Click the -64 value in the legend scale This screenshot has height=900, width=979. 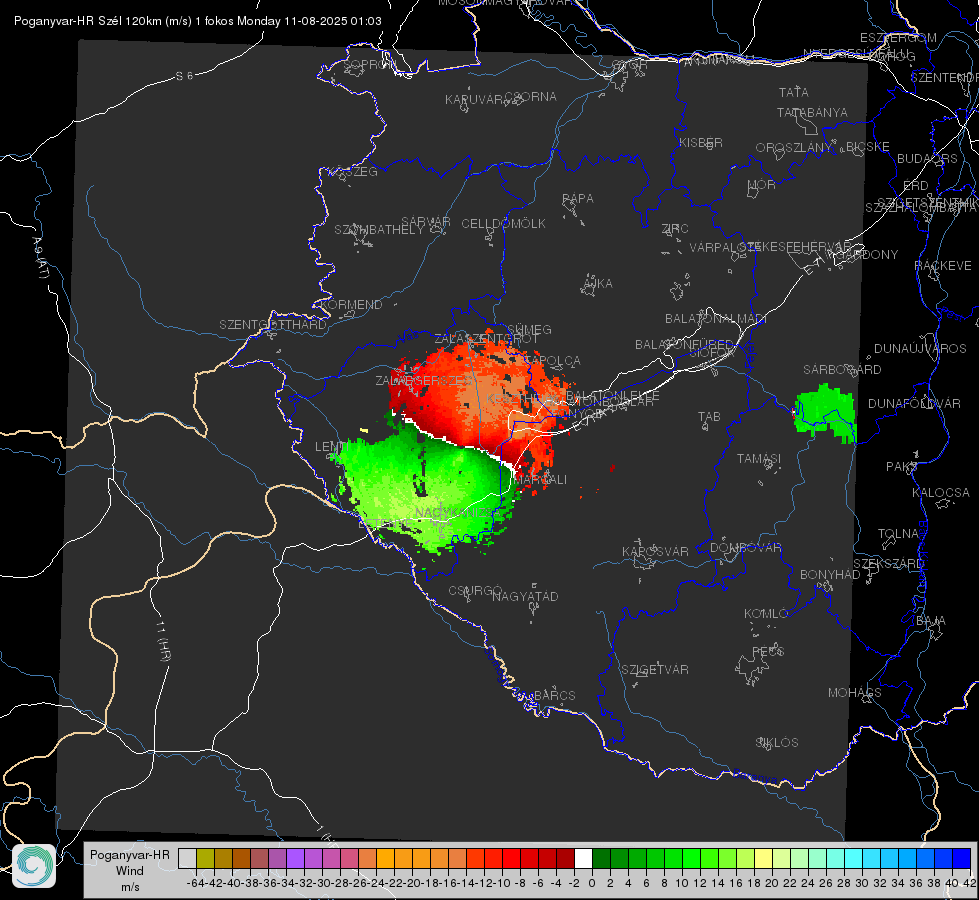tap(195, 883)
